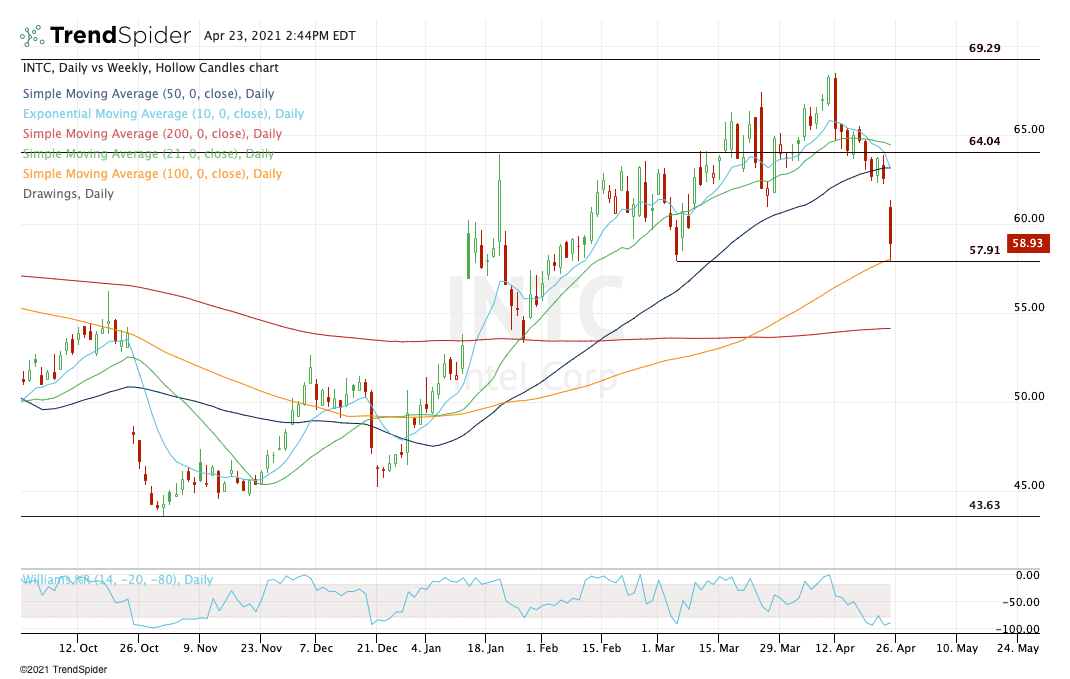Click the 23. Nov date axis label
This screenshot has width=1070, height=679.
point(261,648)
